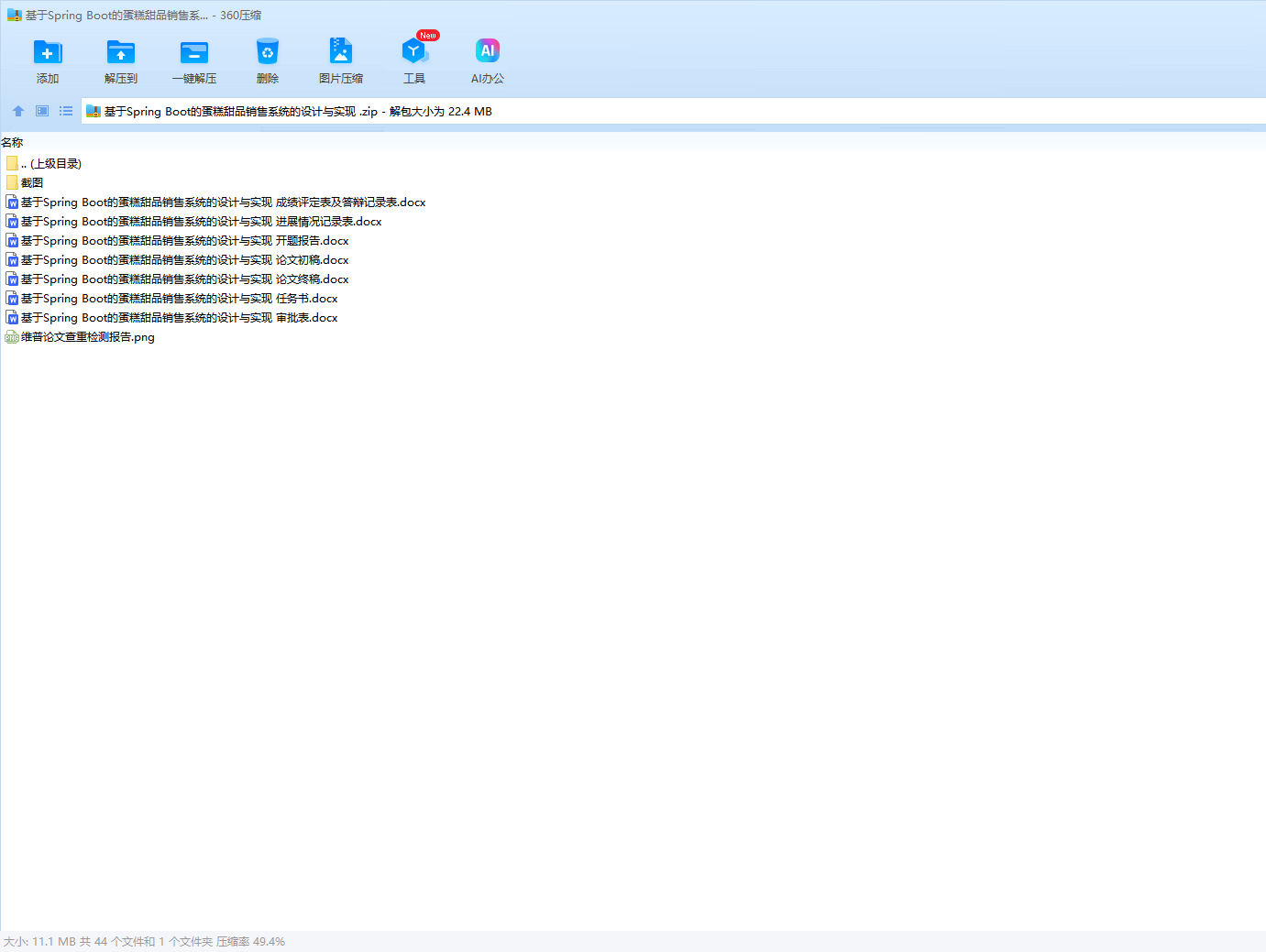
Task: Switch to the icon view mode button
Action: pyautogui.click(x=42, y=111)
